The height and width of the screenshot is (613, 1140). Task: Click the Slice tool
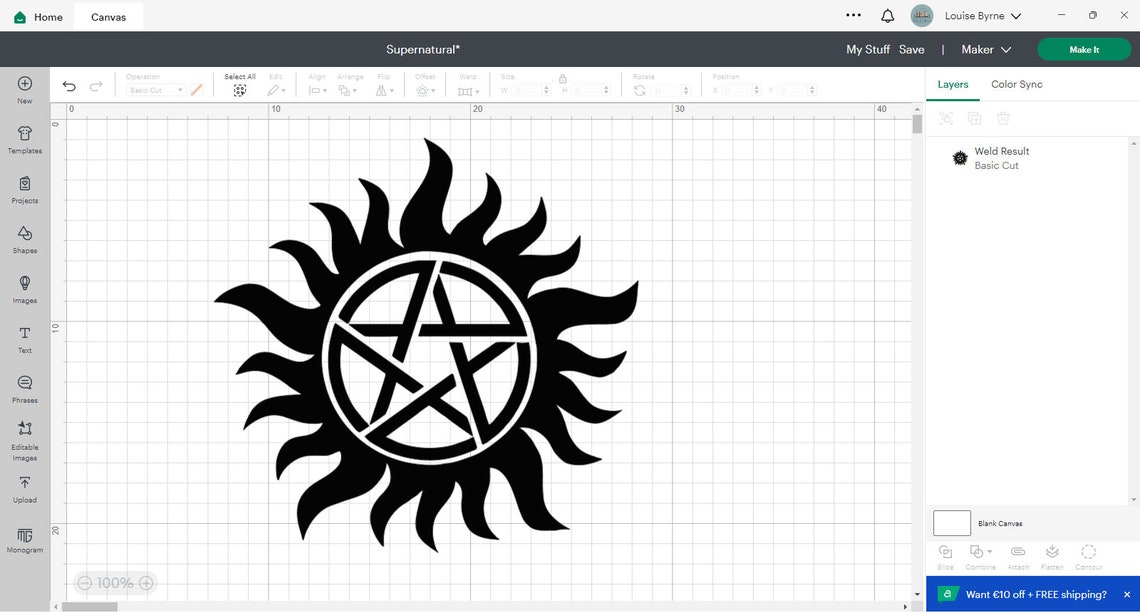945,556
